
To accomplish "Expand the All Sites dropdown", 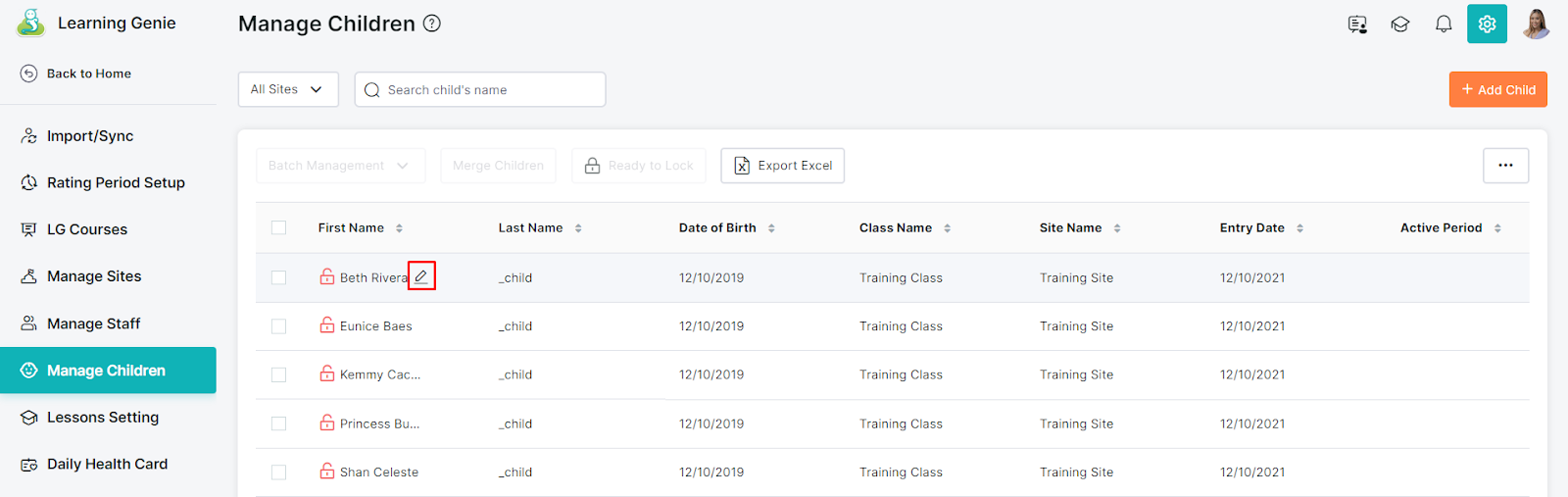I will pos(288,89).
